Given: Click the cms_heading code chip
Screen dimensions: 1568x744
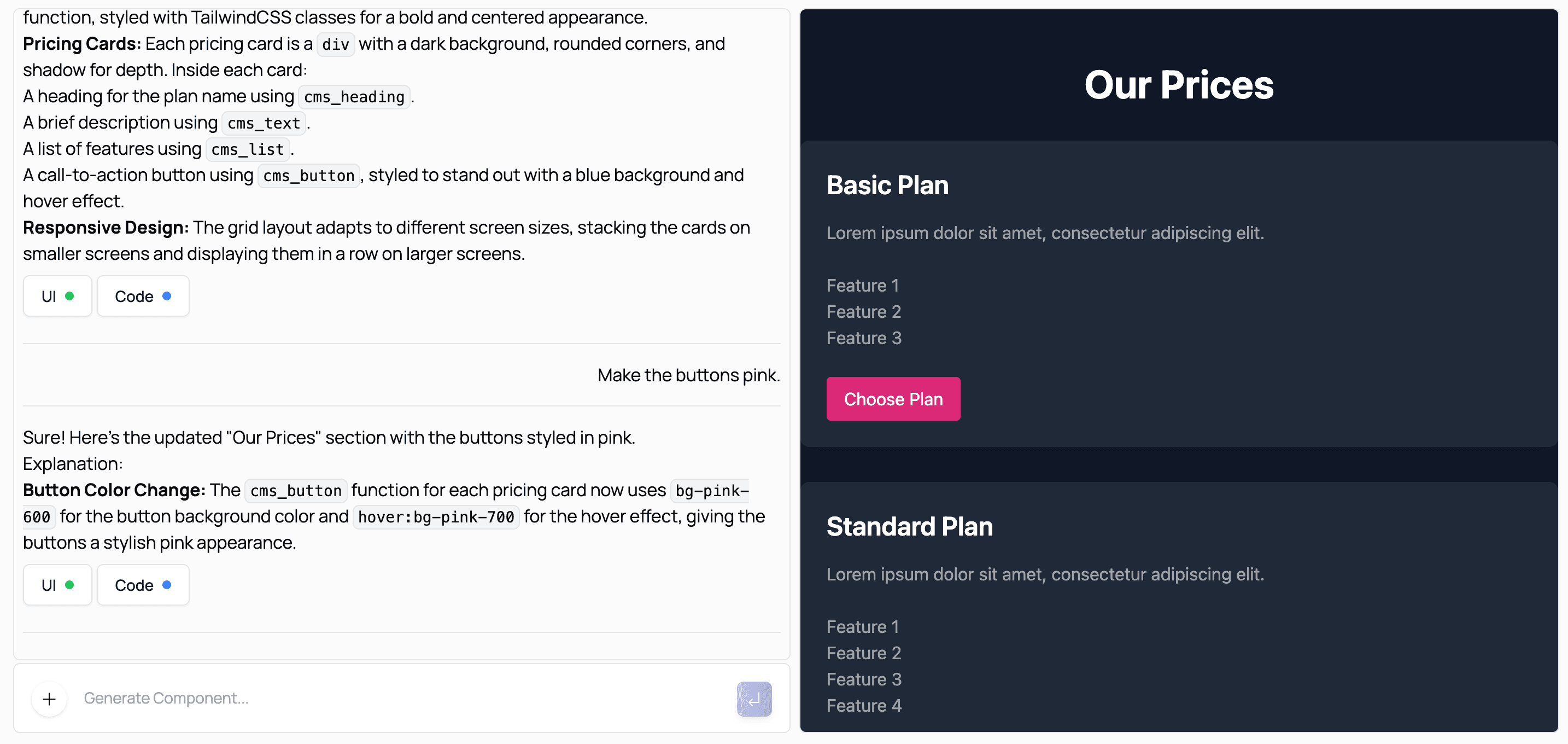Looking at the screenshot, I should (x=354, y=97).
